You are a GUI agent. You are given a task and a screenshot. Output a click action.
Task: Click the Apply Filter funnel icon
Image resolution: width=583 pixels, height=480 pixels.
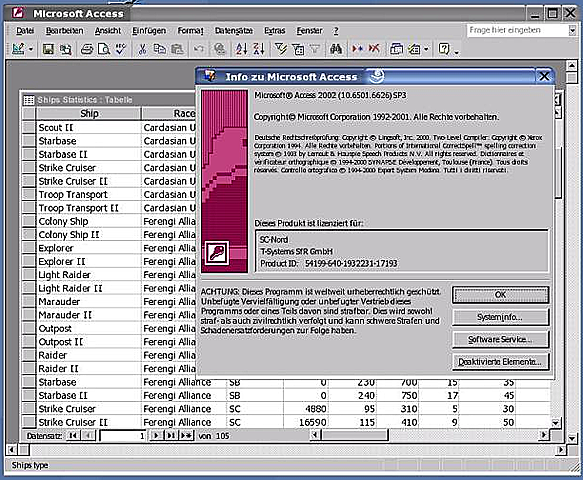coord(315,49)
